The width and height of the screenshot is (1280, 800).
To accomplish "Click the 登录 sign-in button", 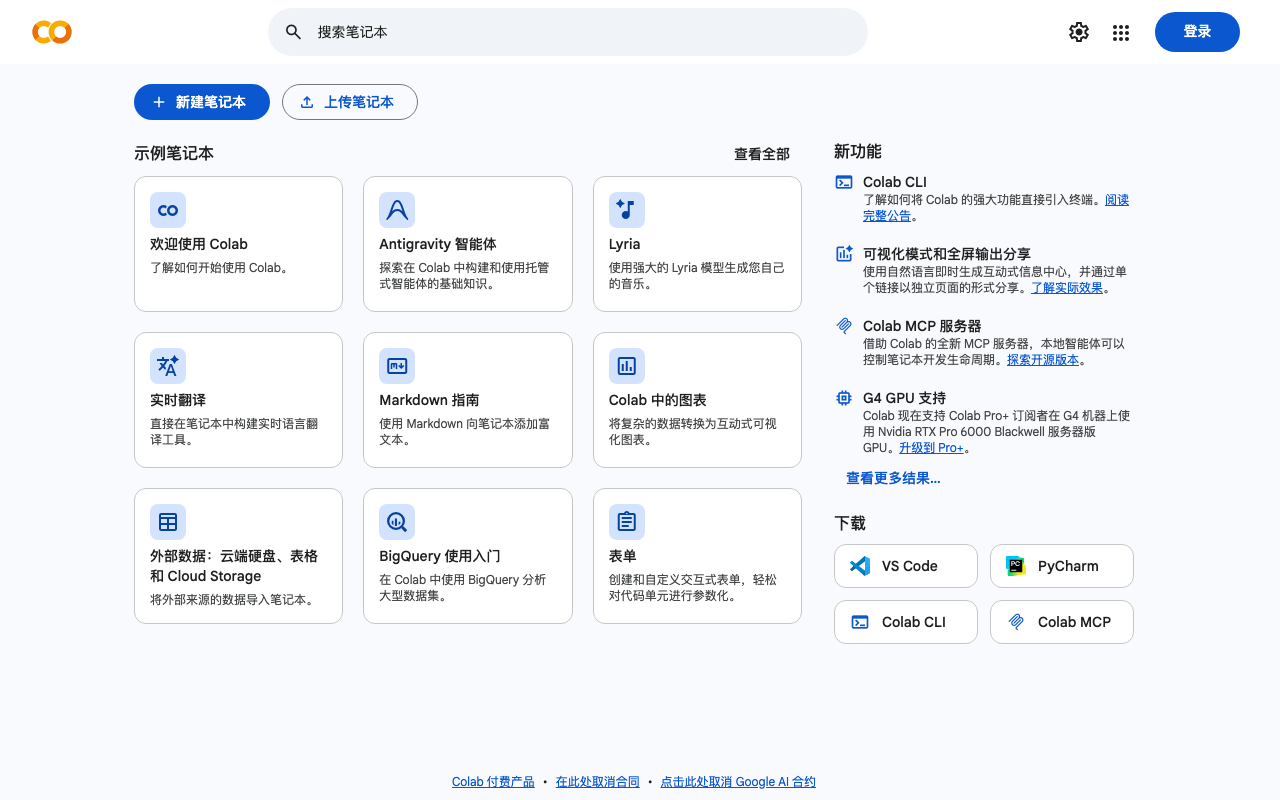I will pos(1197,32).
